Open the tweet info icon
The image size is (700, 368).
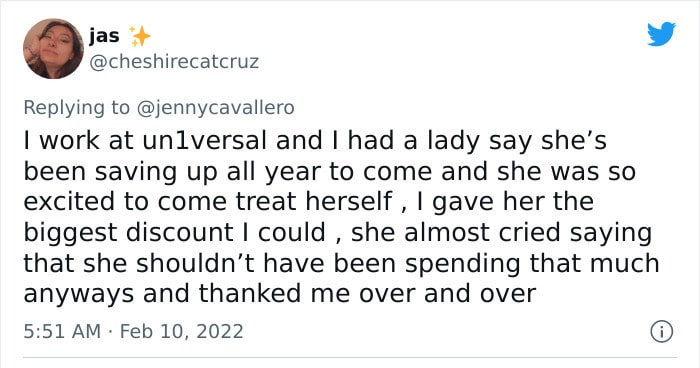point(661,332)
